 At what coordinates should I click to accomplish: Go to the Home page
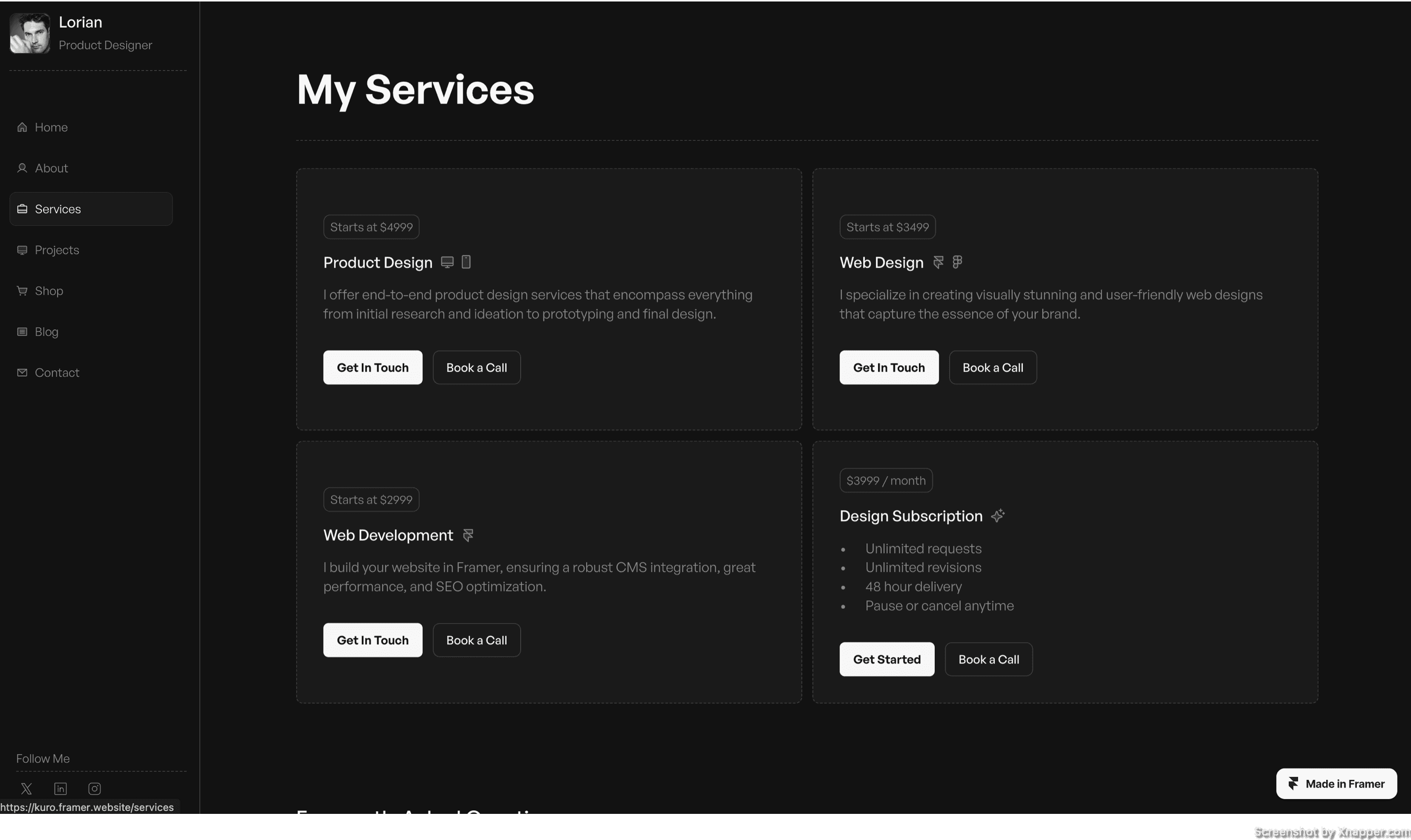(x=50, y=127)
